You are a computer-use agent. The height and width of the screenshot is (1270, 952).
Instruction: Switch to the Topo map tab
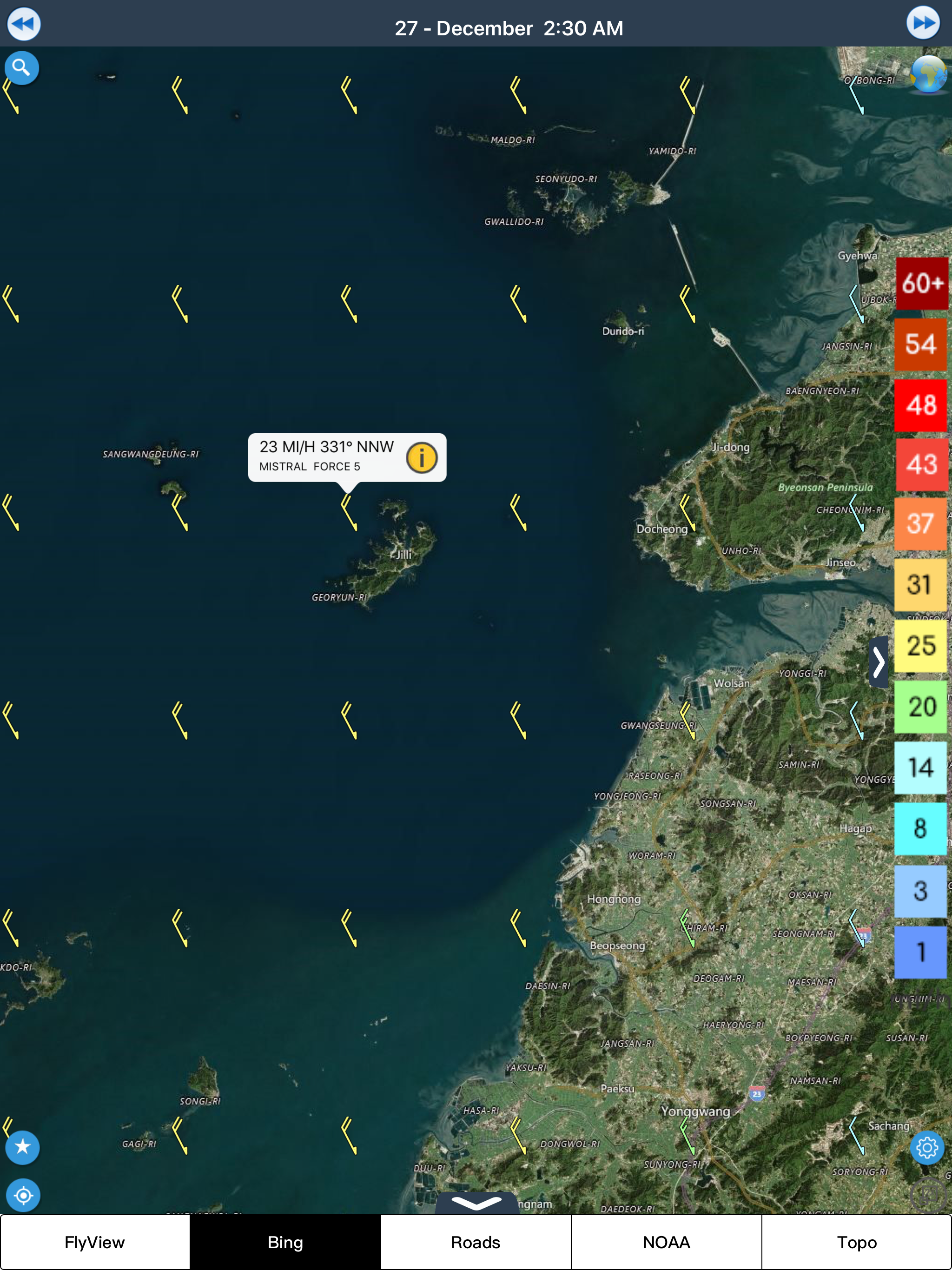click(856, 1242)
